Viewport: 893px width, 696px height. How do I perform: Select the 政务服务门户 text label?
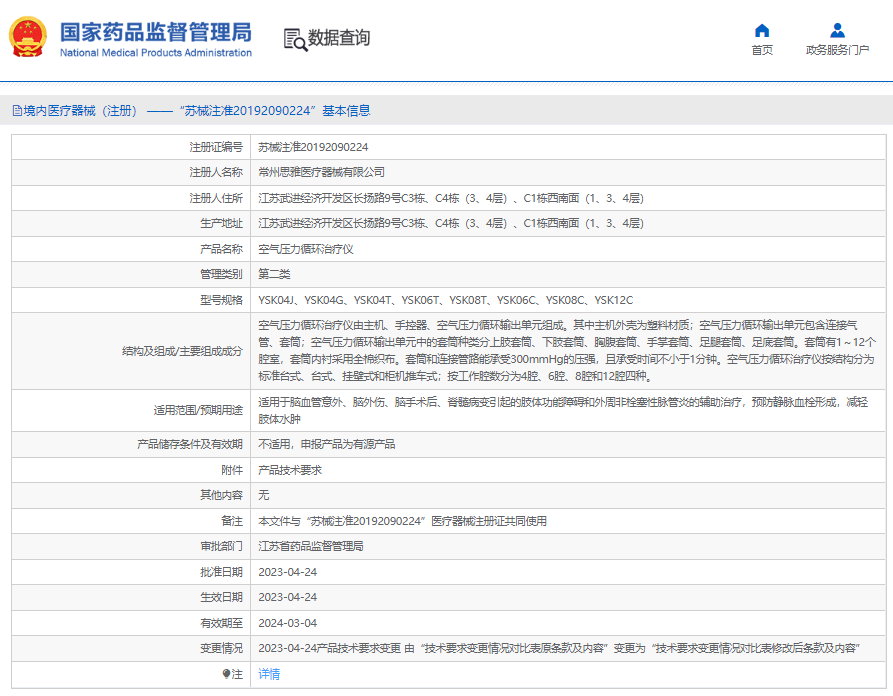point(837,50)
